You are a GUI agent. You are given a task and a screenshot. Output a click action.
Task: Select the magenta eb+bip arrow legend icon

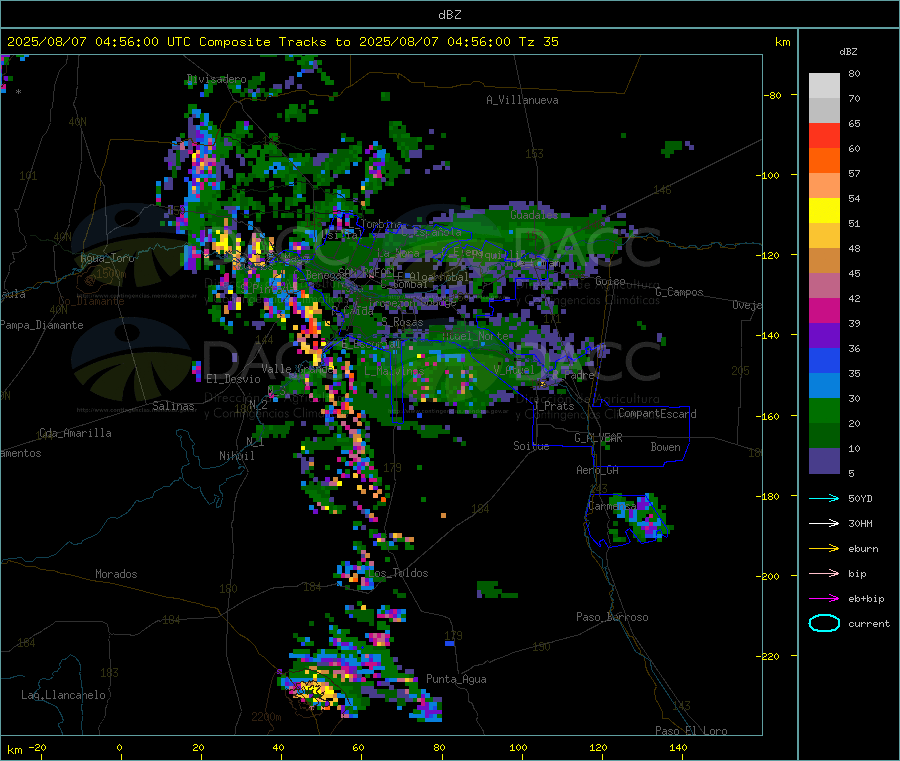[x=824, y=599]
